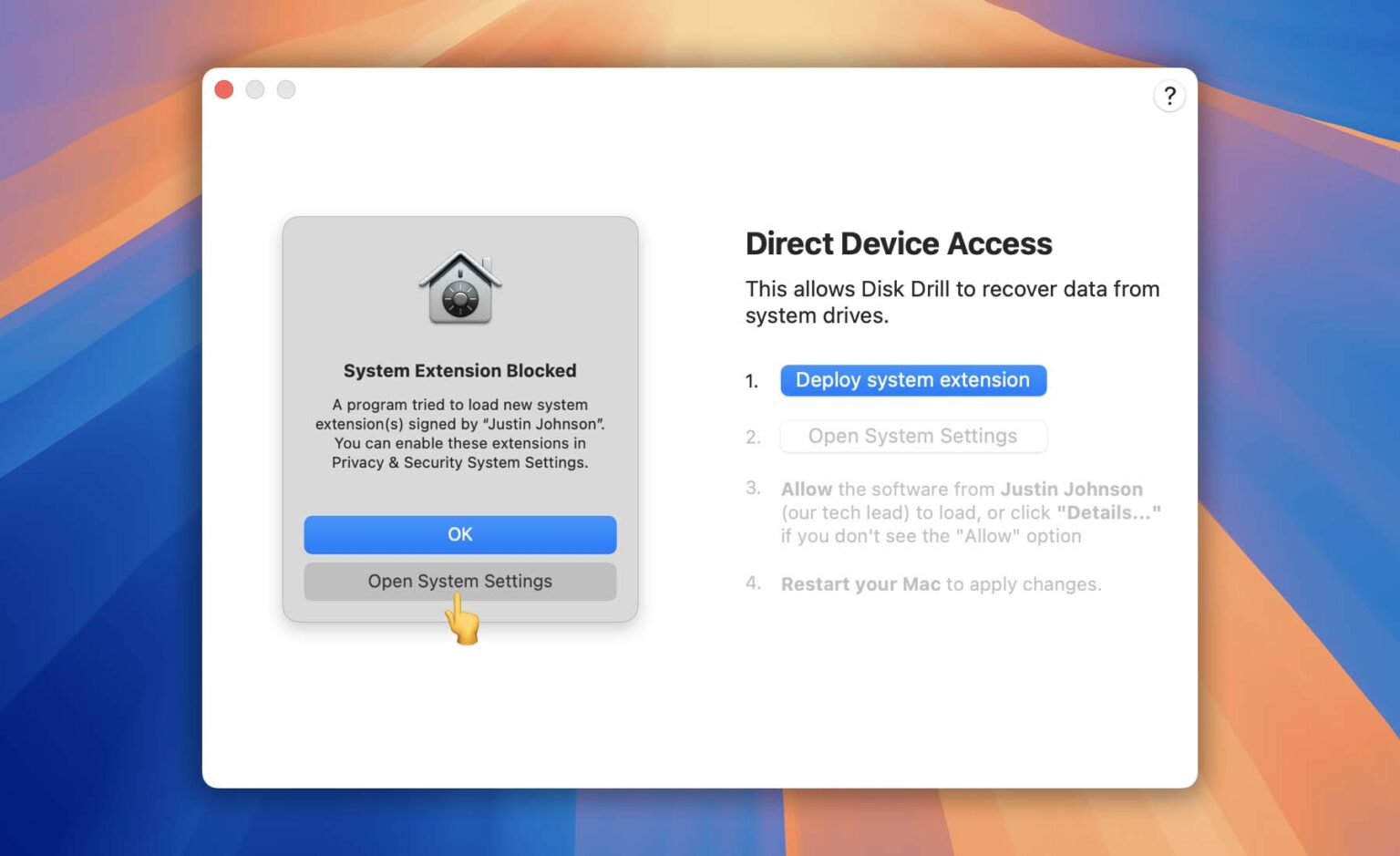Click the Restart your Mac step text
This screenshot has width=1400, height=856.
point(860,583)
